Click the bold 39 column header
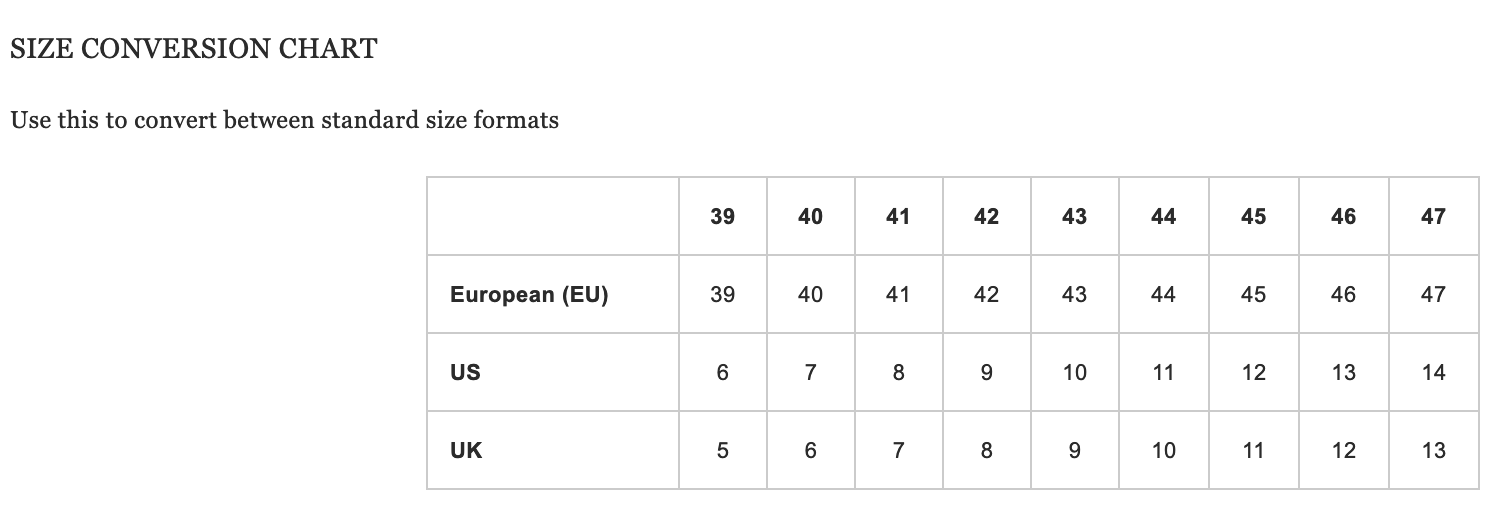This screenshot has width=1490, height=530. (x=723, y=216)
